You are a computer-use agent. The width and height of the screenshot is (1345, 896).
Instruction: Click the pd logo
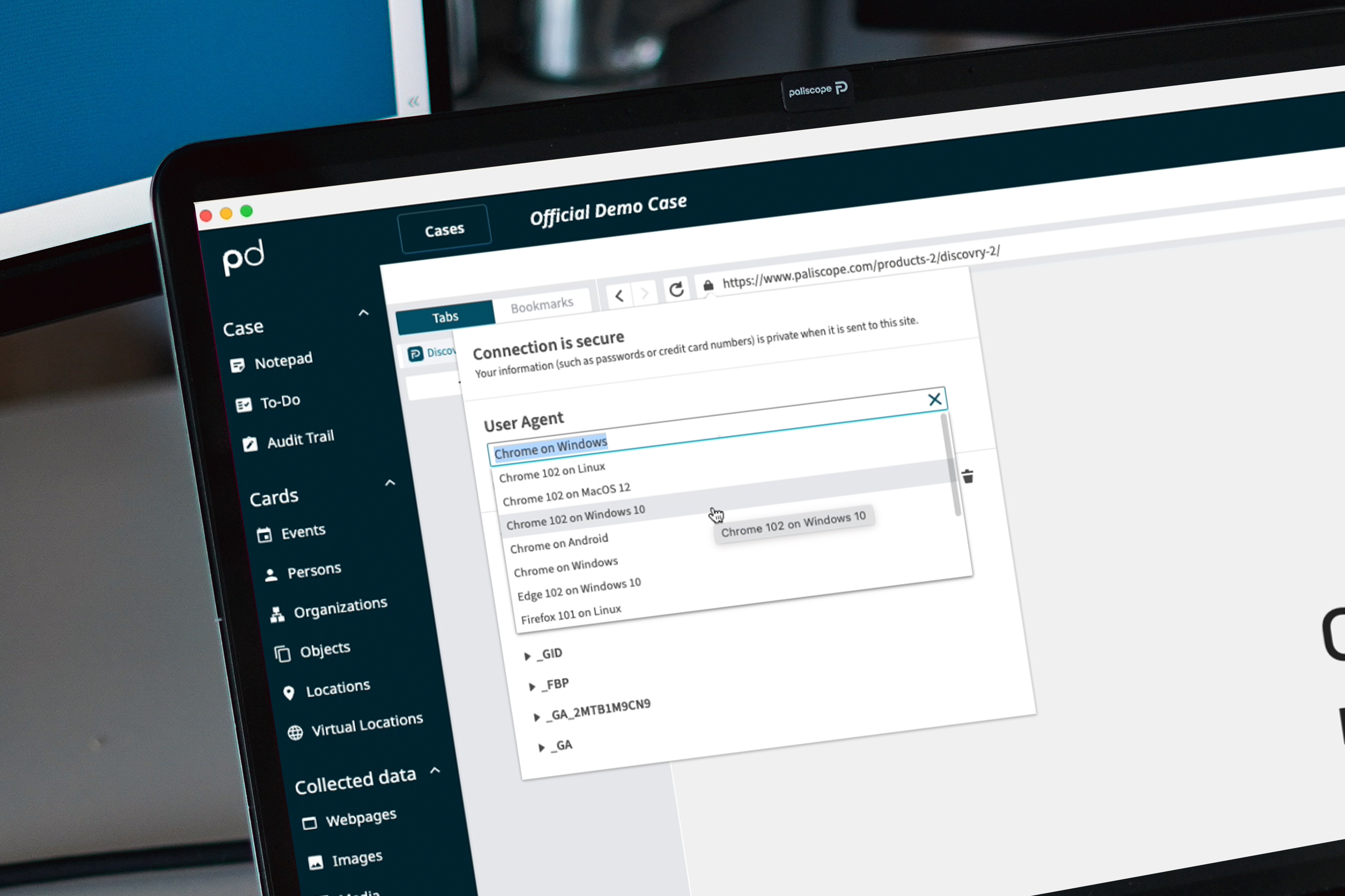pos(244,257)
